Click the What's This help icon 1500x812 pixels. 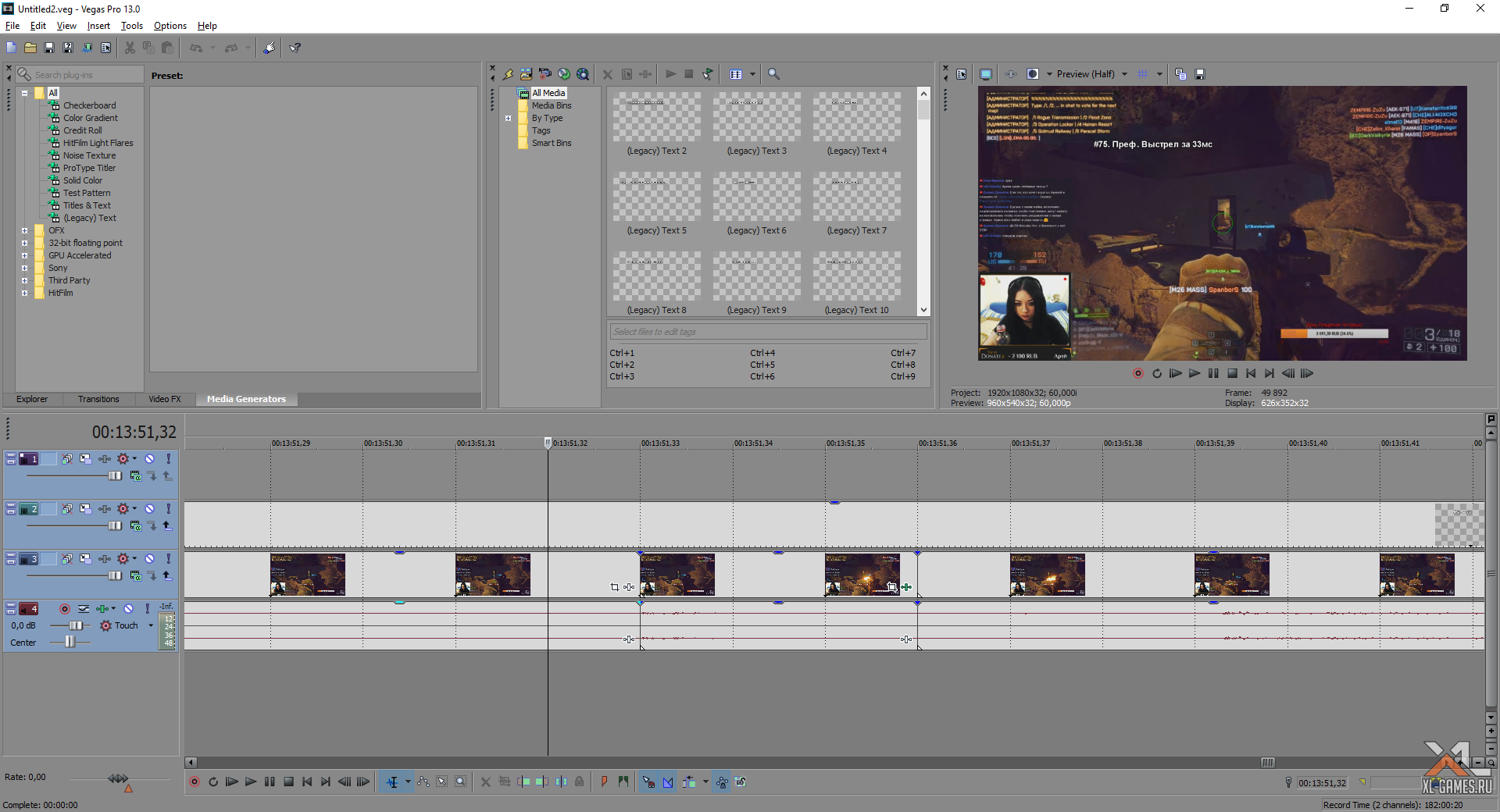pyautogui.click(x=295, y=48)
